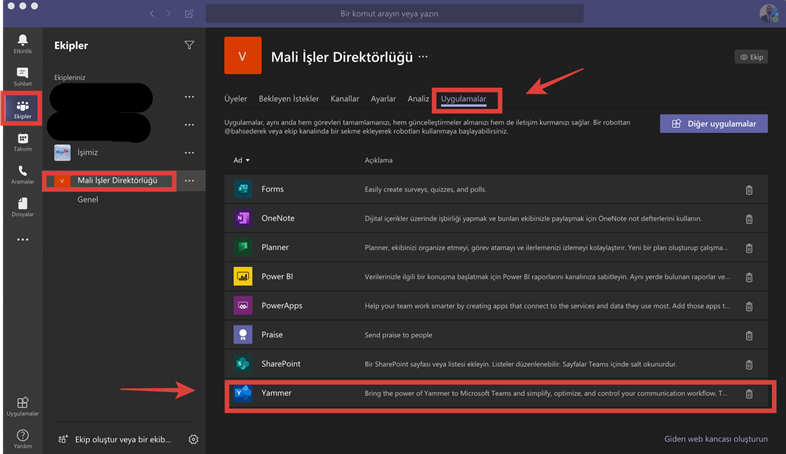Select the İşimiz team

87,152
